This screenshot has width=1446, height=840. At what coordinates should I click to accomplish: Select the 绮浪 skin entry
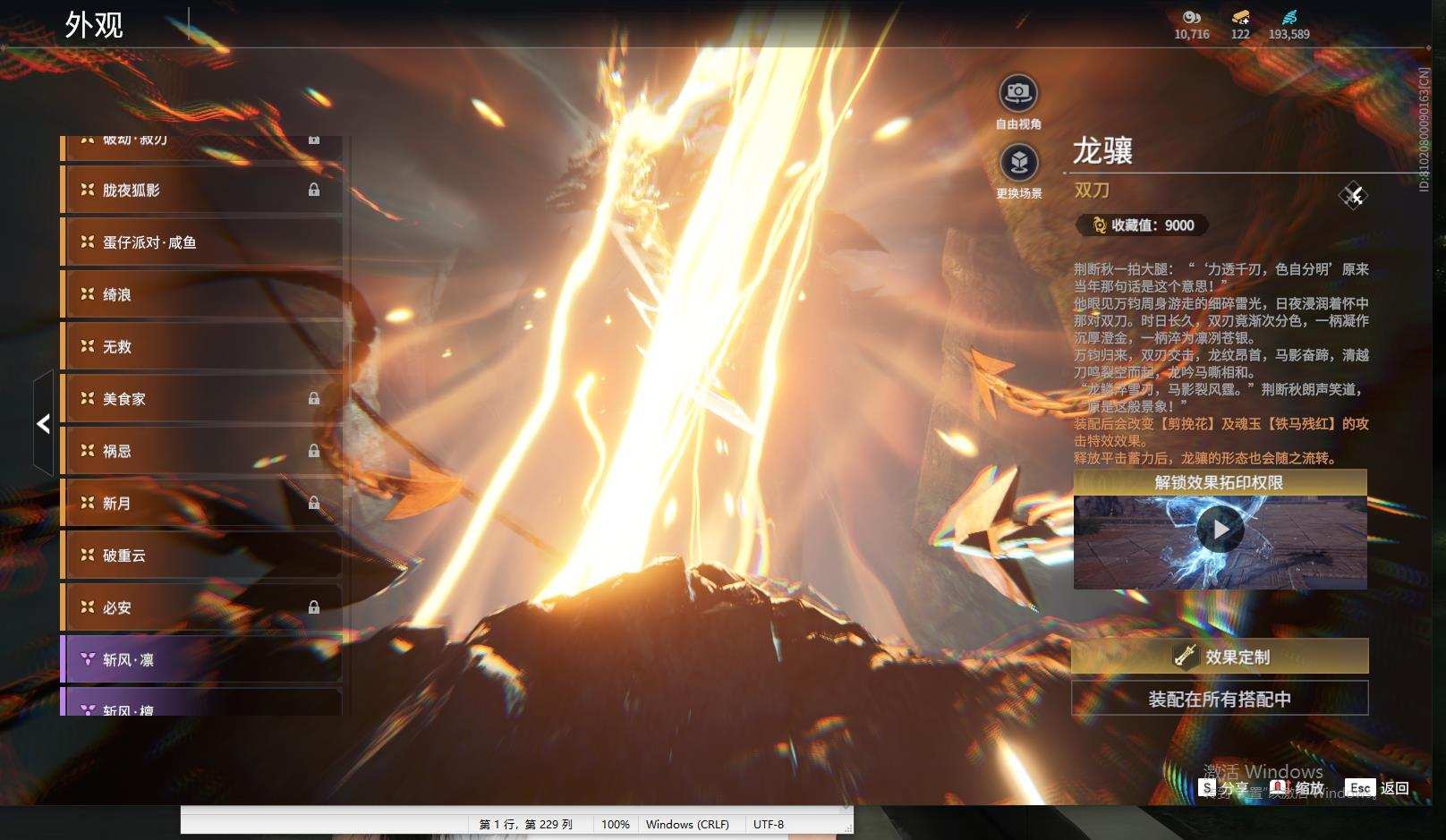[201, 293]
